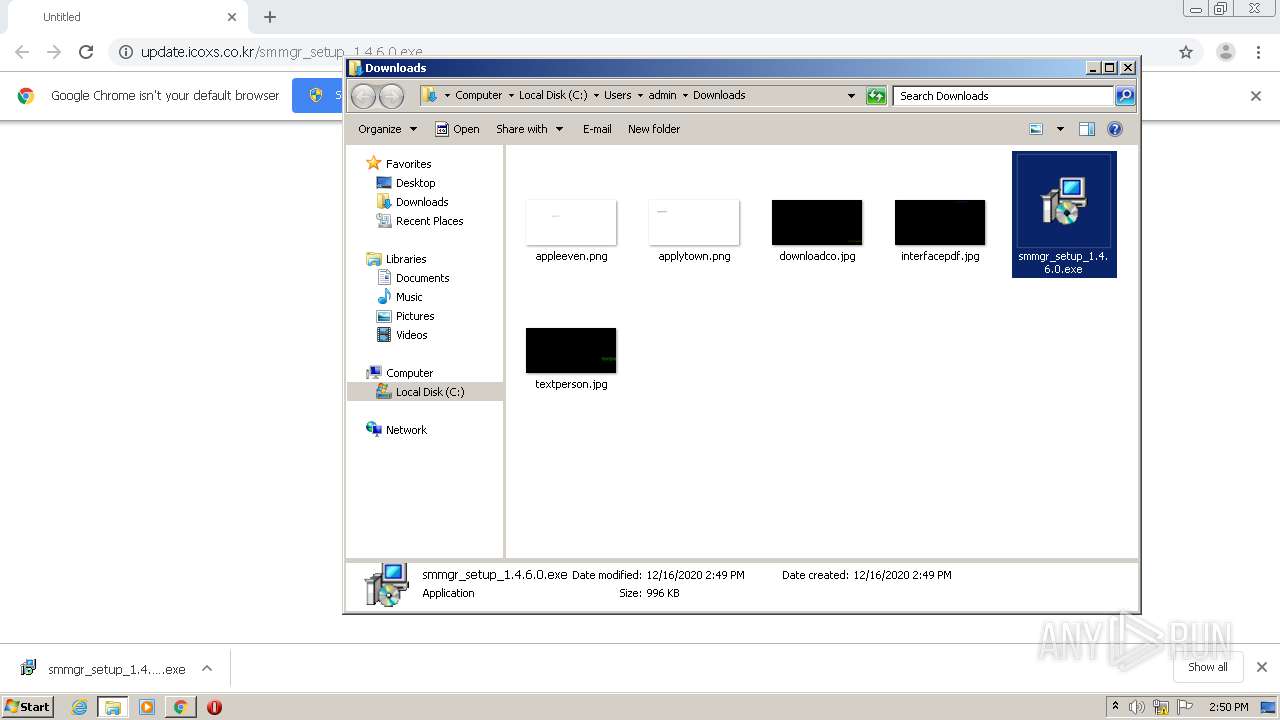Toggle the preview pane icon
1280x720 pixels.
(x=1087, y=129)
